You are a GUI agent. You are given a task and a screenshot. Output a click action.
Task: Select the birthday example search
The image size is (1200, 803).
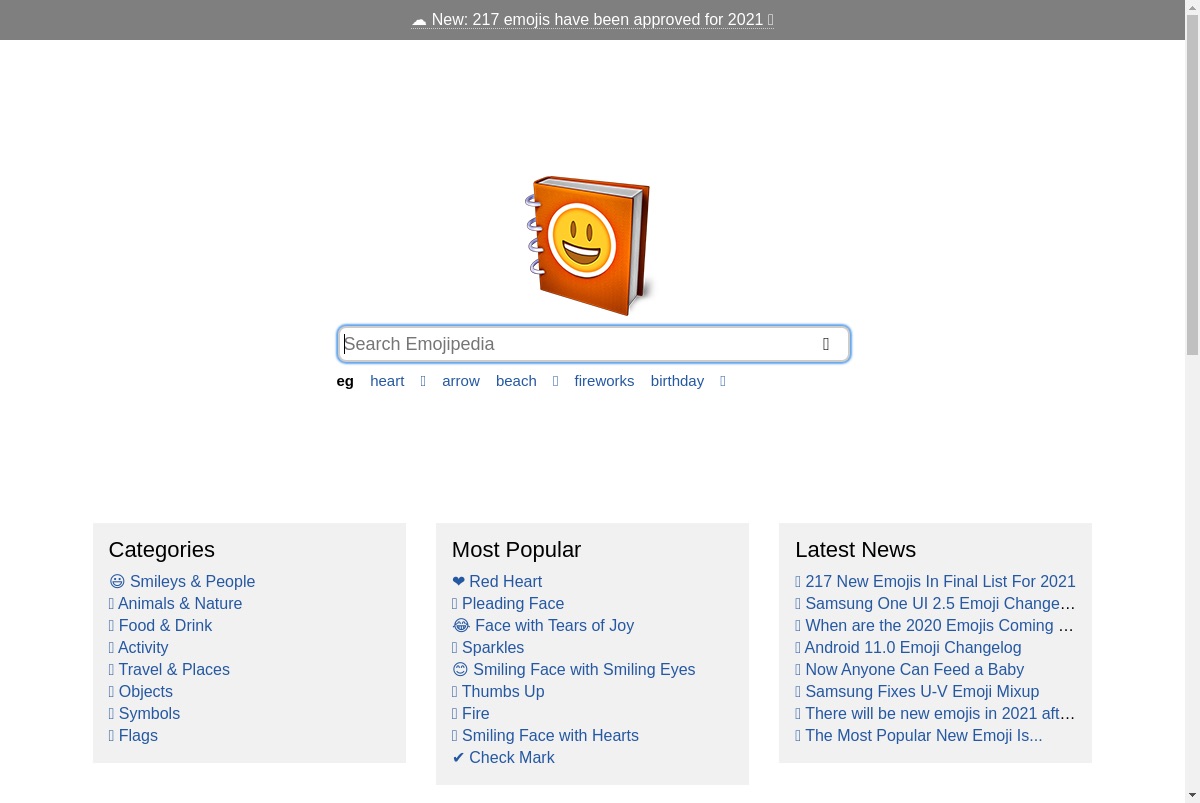pyautogui.click(x=677, y=381)
